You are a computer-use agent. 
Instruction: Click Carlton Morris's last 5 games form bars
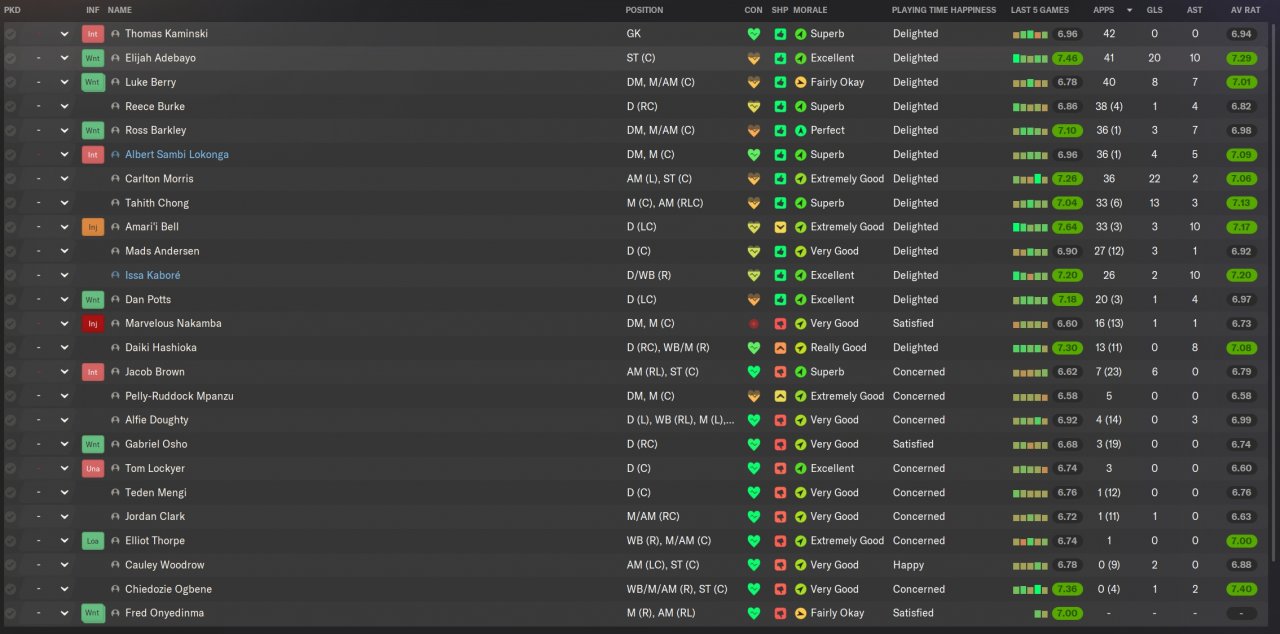(x=1029, y=179)
